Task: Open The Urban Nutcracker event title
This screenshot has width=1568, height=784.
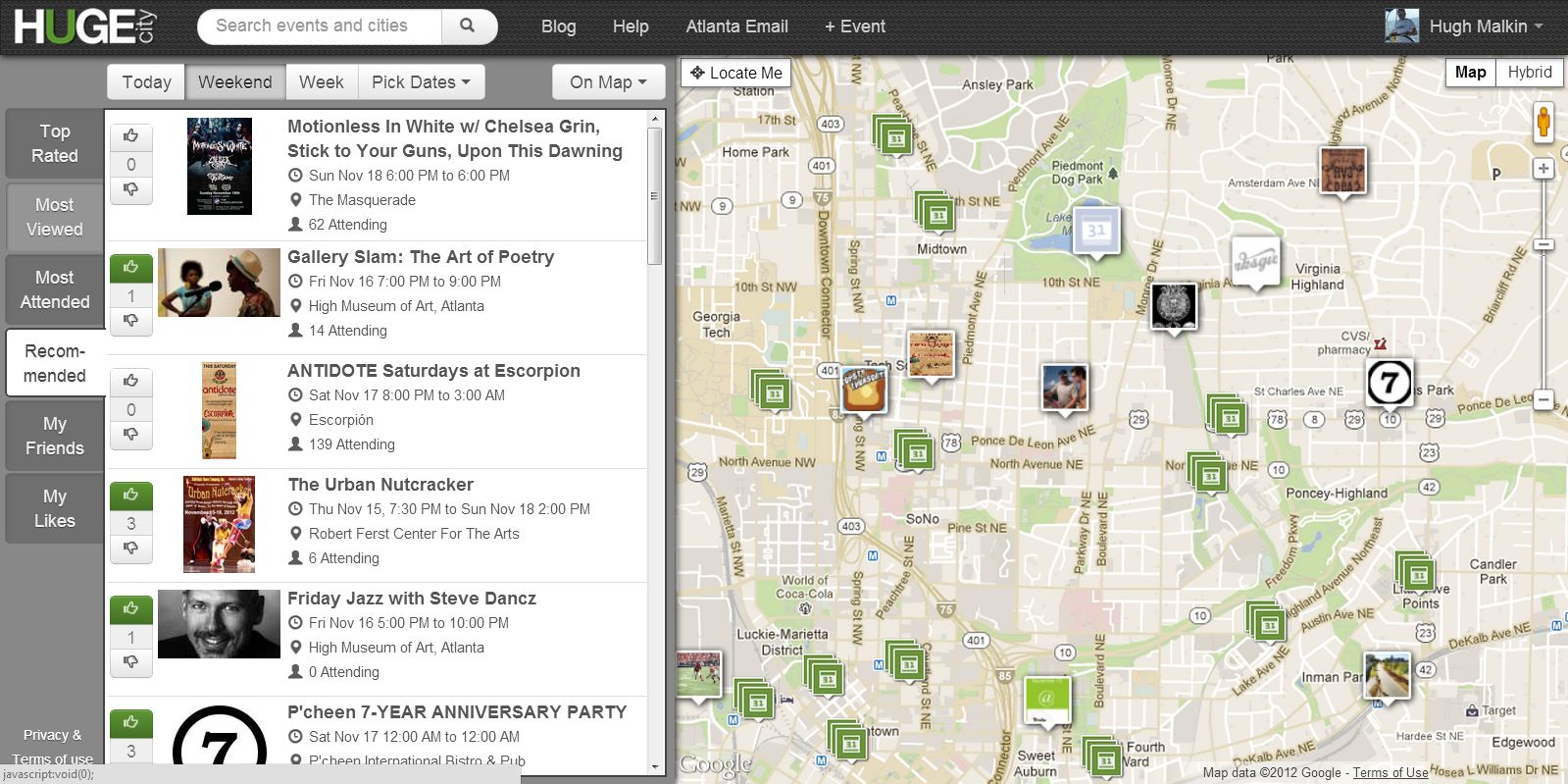Action: click(x=380, y=485)
